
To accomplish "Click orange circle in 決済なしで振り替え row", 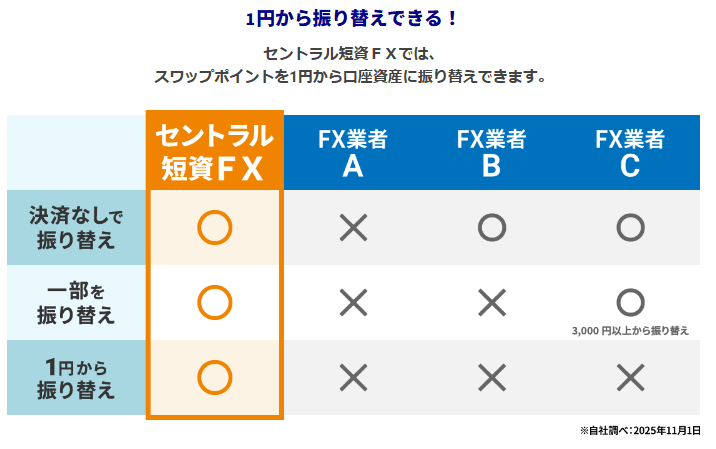I will tap(215, 228).
